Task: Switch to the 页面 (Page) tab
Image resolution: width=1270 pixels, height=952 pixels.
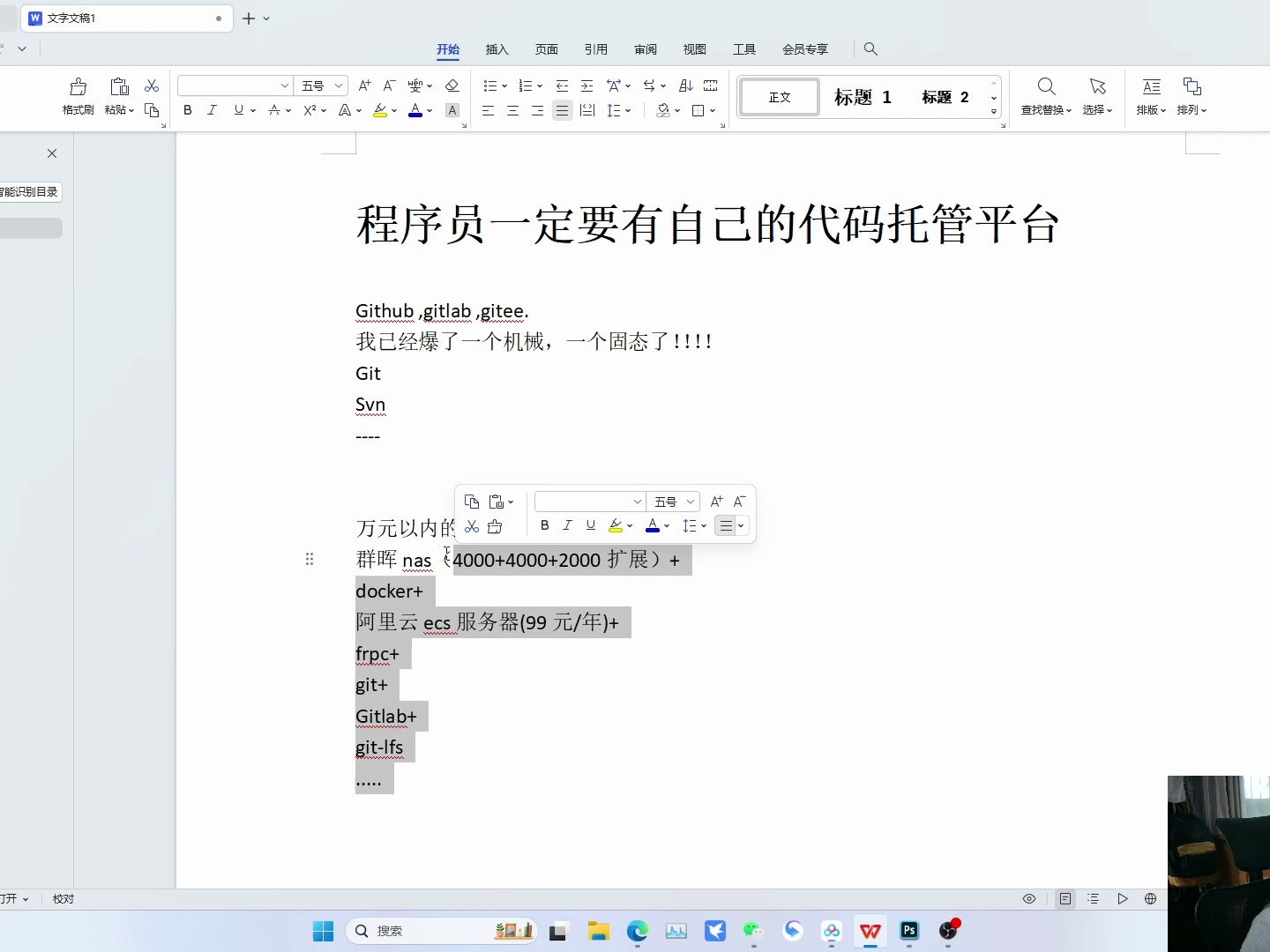Action: coord(547,49)
